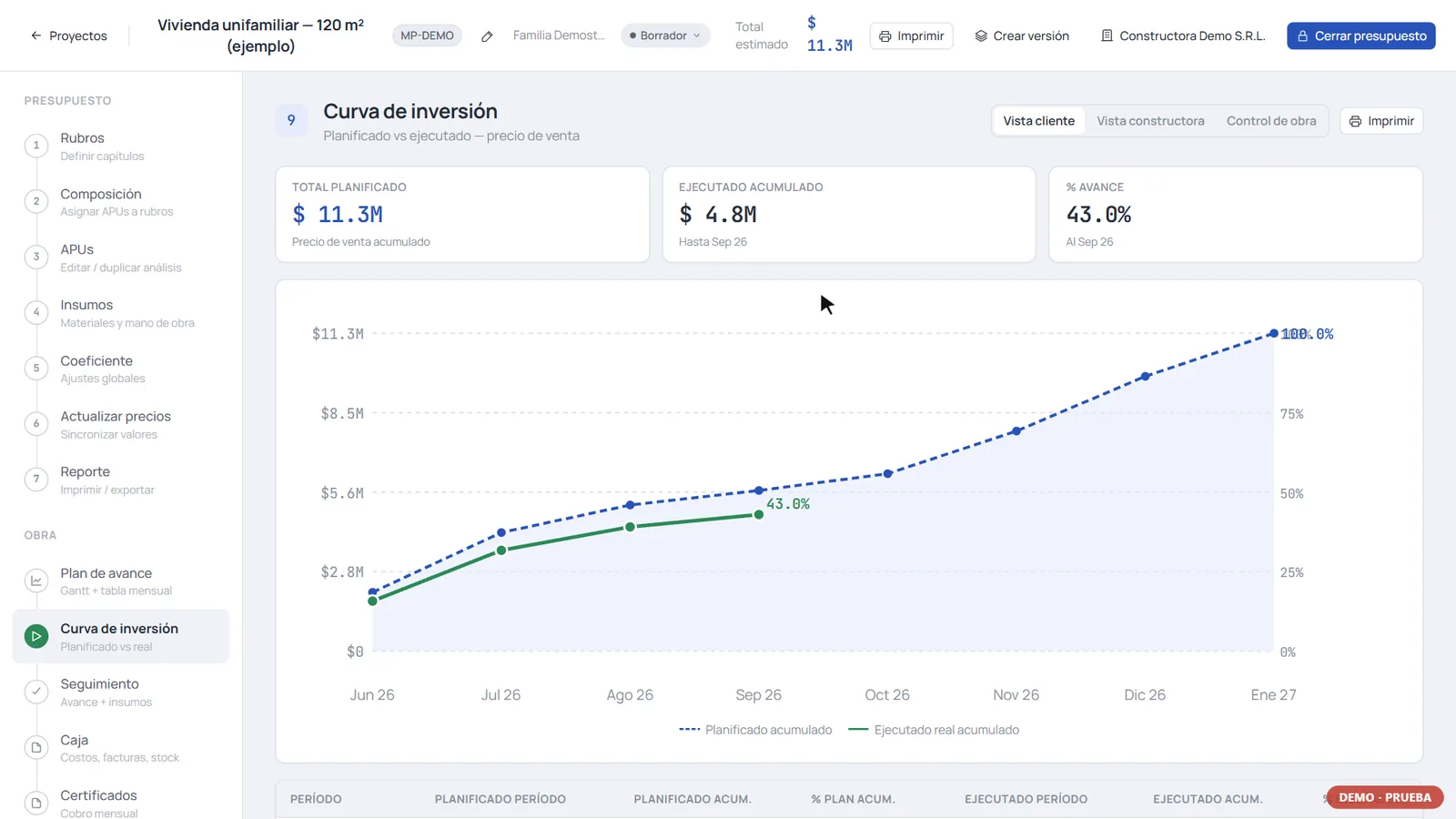Image resolution: width=1456 pixels, height=819 pixels.
Task: Click building icon beside Constructora Demo S.R.L.
Action: 1107,36
